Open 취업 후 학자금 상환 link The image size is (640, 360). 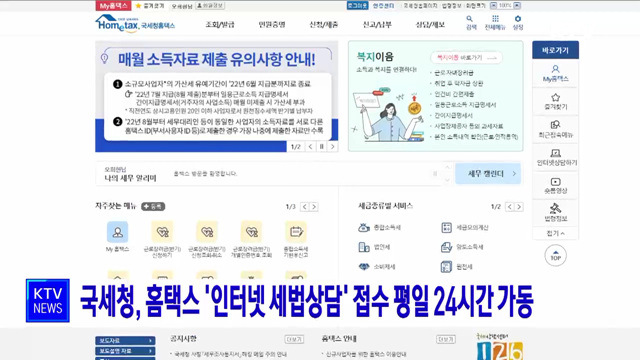(x=458, y=83)
